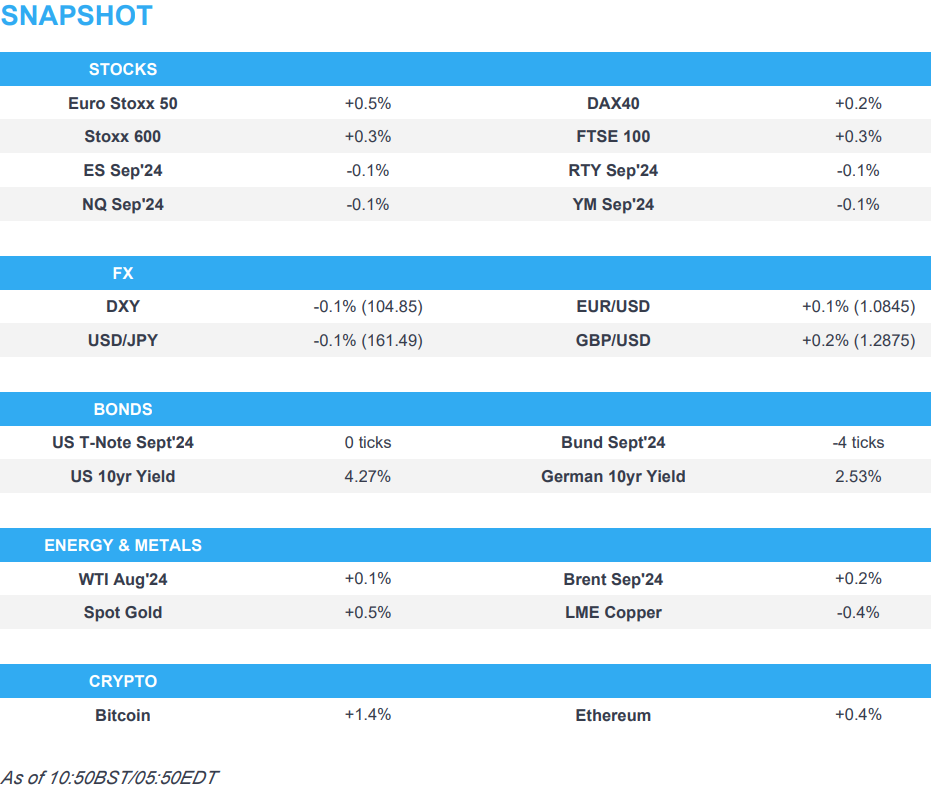Select the LME Copper value -0.4%

(x=858, y=613)
